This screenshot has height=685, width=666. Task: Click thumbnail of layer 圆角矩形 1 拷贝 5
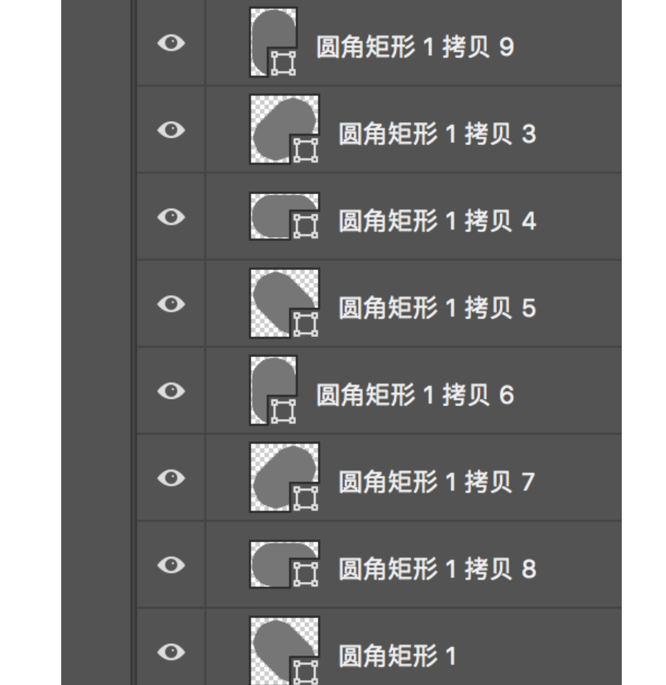[284, 303]
